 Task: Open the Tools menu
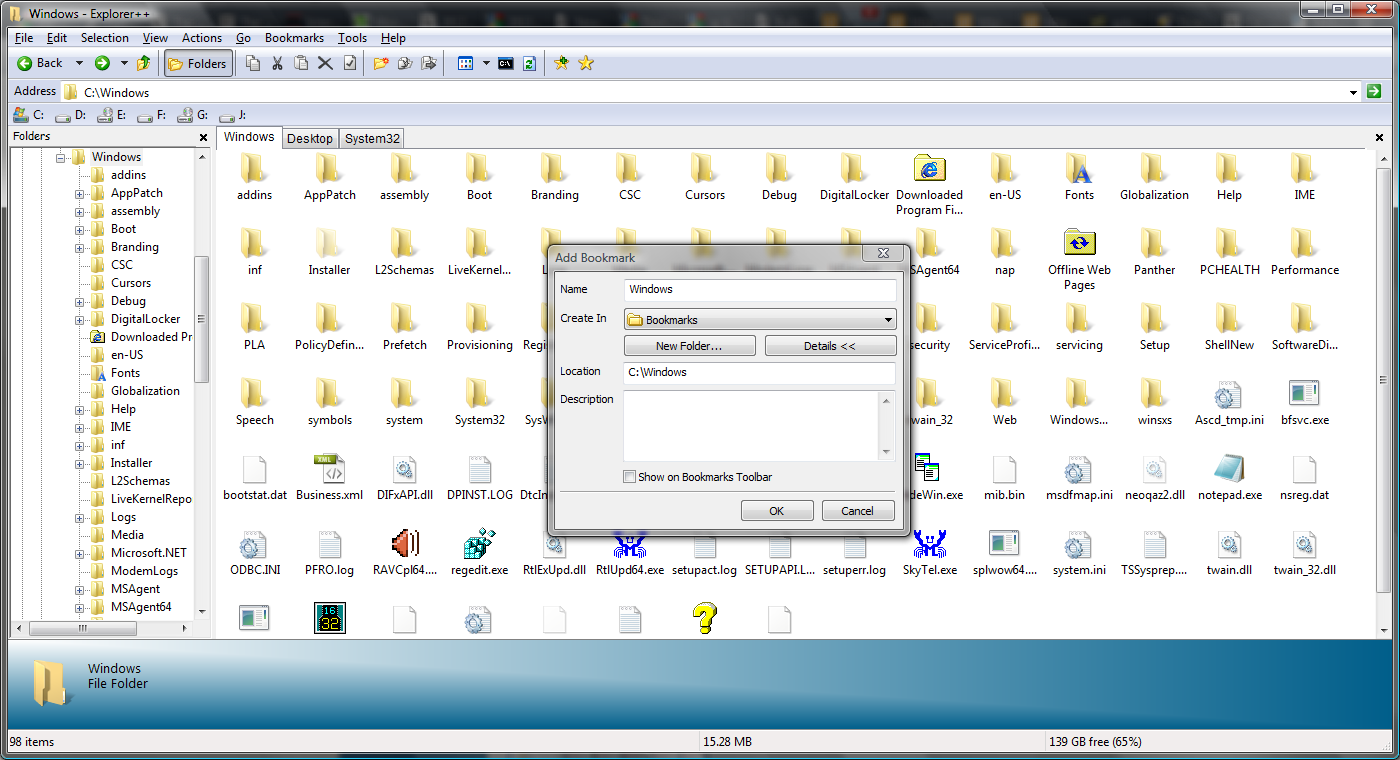click(352, 38)
